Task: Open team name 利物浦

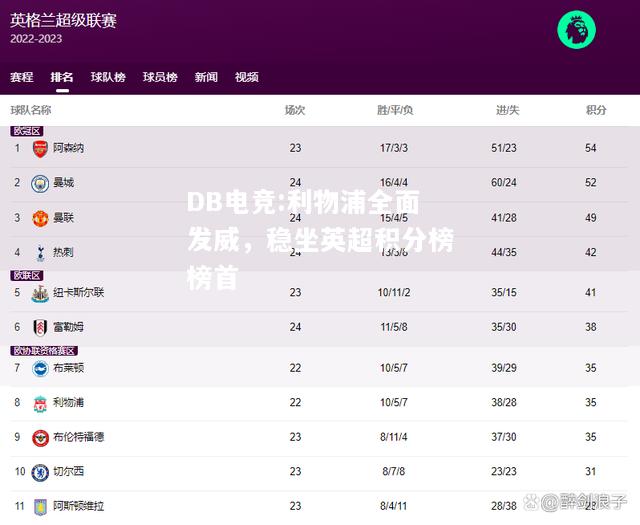Action: coord(69,403)
